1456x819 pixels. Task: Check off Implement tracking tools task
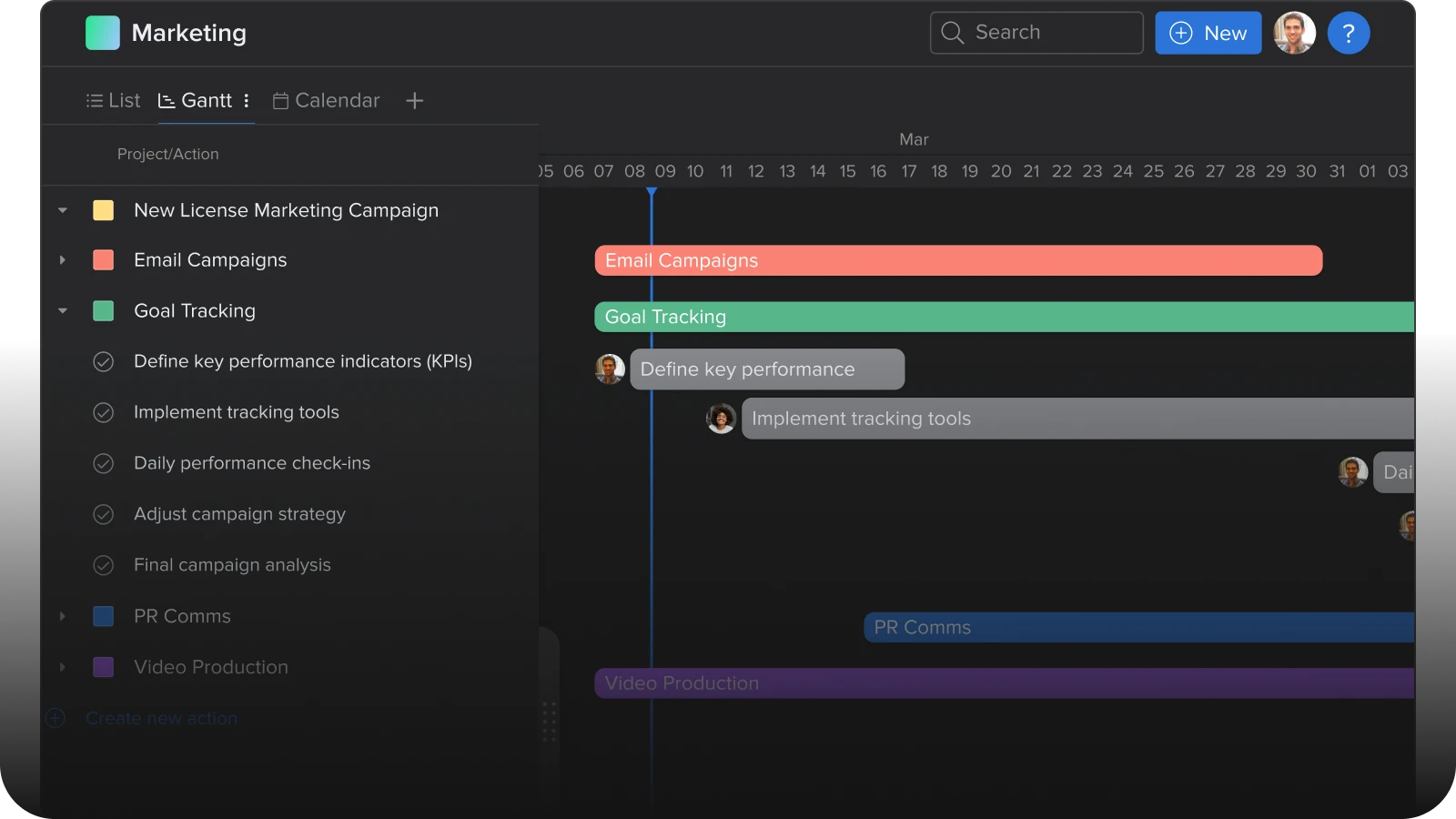point(104,413)
